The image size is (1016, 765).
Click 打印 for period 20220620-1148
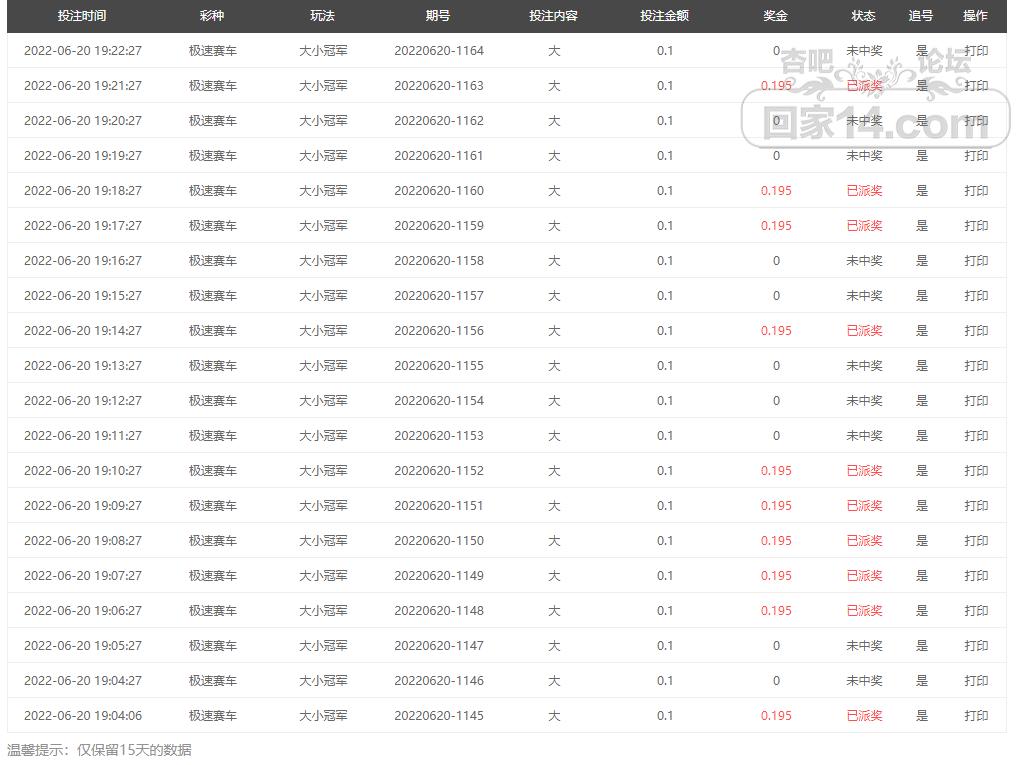976,610
